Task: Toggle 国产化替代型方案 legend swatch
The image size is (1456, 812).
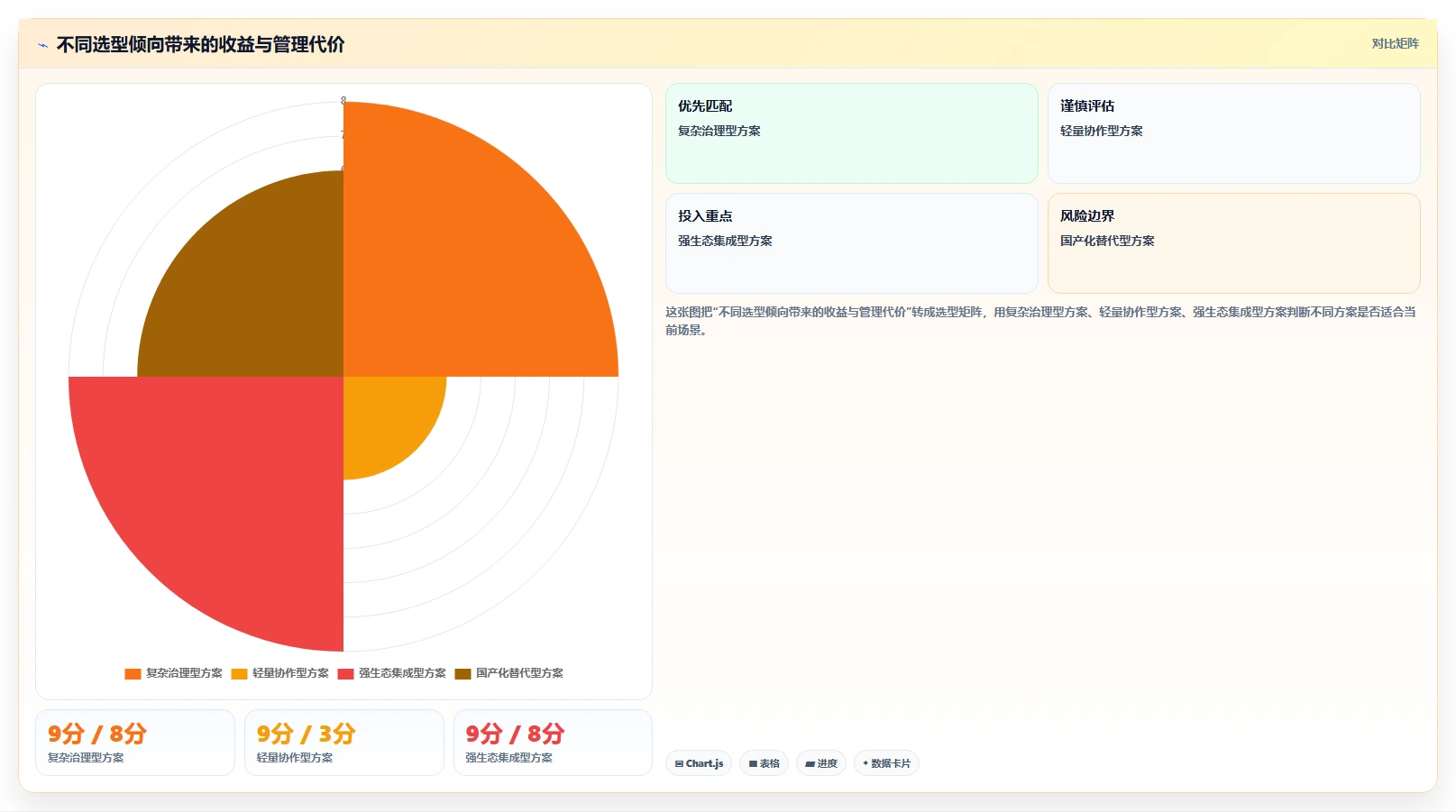Action: pyautogui.click(x=462, y=673)
